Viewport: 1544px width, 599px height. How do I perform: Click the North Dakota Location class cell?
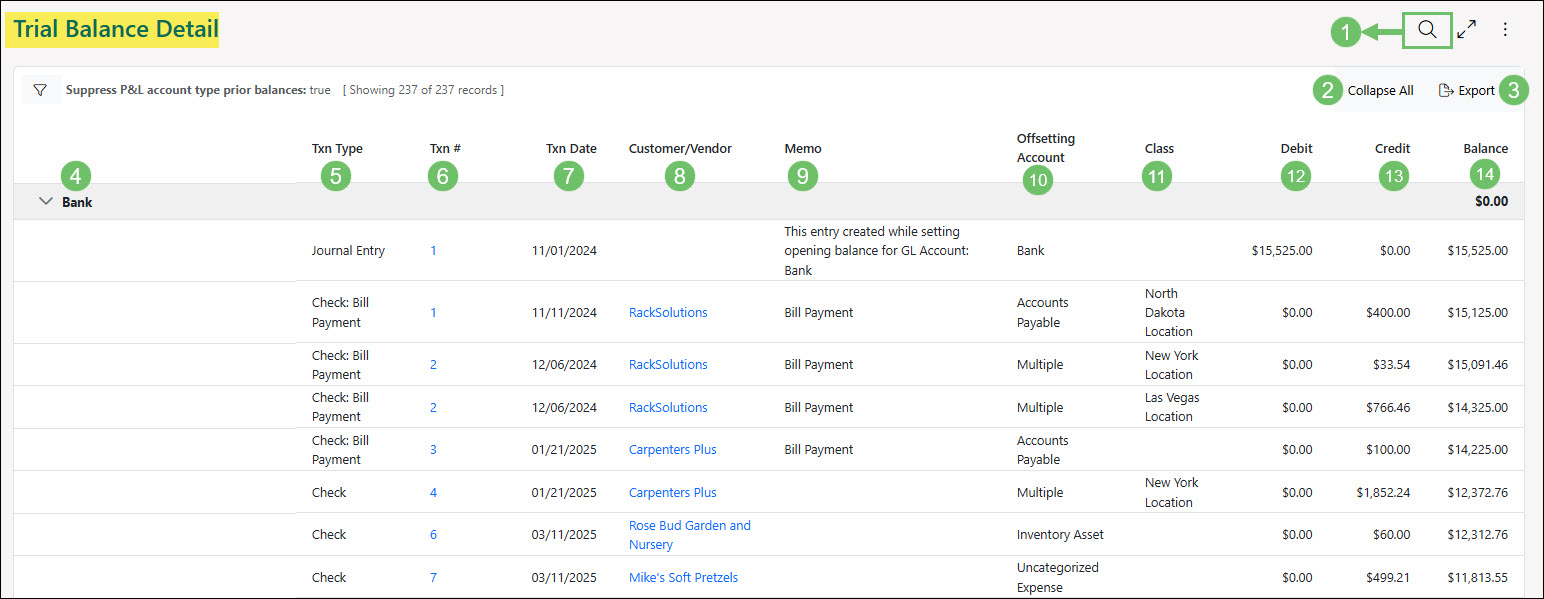(x=1168, y=312)
